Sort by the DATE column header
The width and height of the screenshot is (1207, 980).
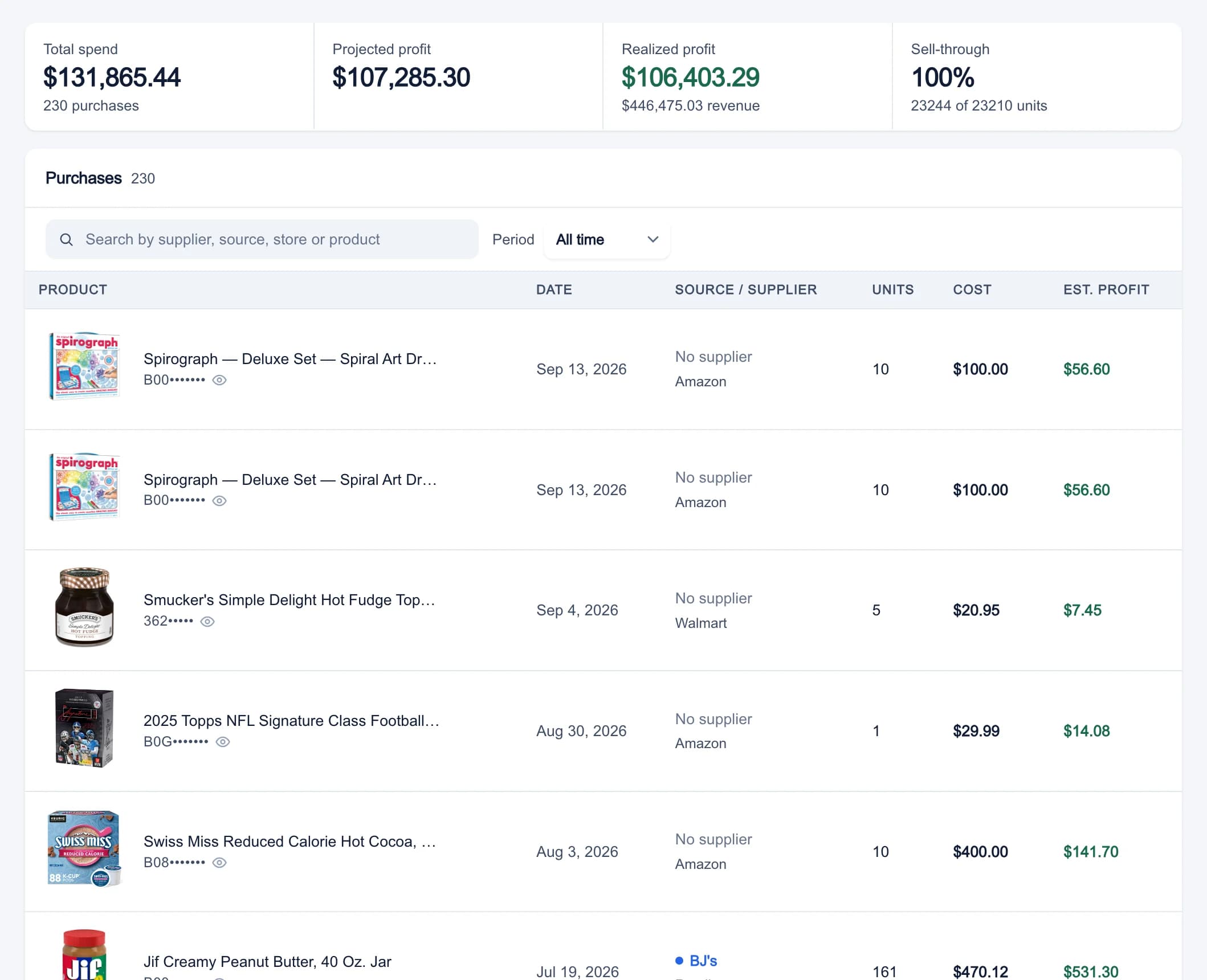click(x=554, y=289)
